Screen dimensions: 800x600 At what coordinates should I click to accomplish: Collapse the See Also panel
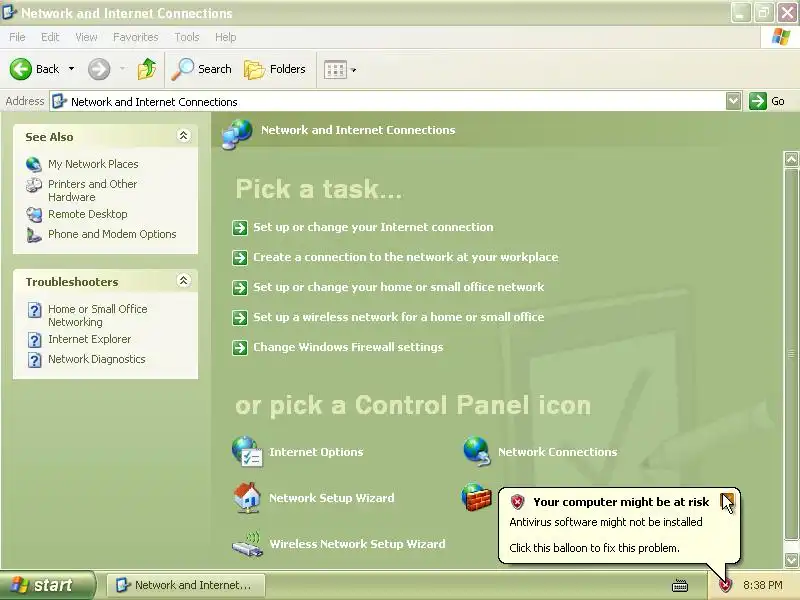pos(183,136)
